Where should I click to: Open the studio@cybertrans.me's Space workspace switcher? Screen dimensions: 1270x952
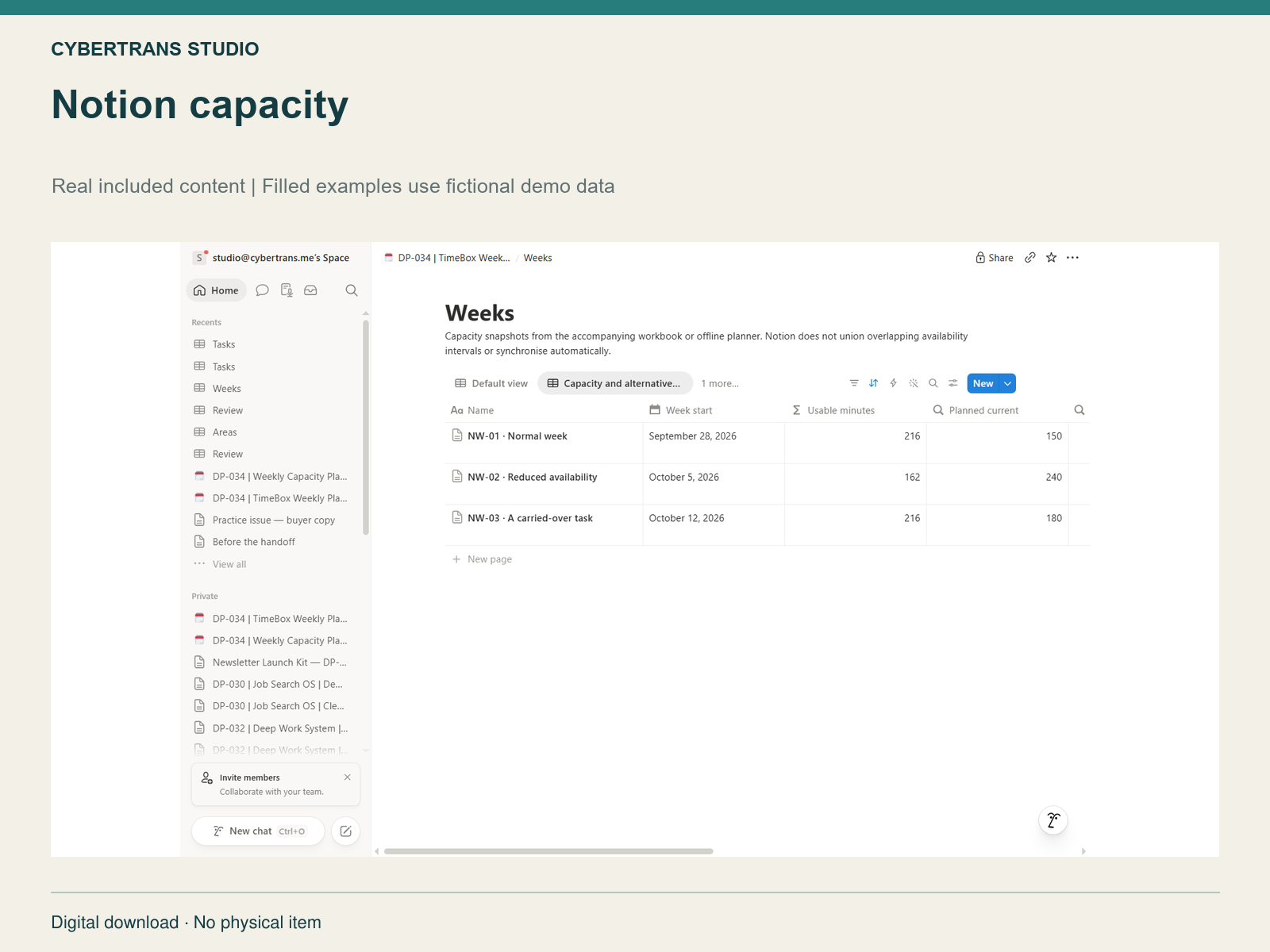click(x=272, y=258)
